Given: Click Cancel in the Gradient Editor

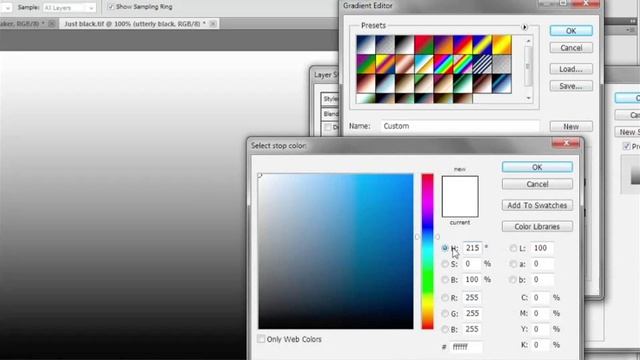Looking at the screenshot, I should tap(571, 48).
